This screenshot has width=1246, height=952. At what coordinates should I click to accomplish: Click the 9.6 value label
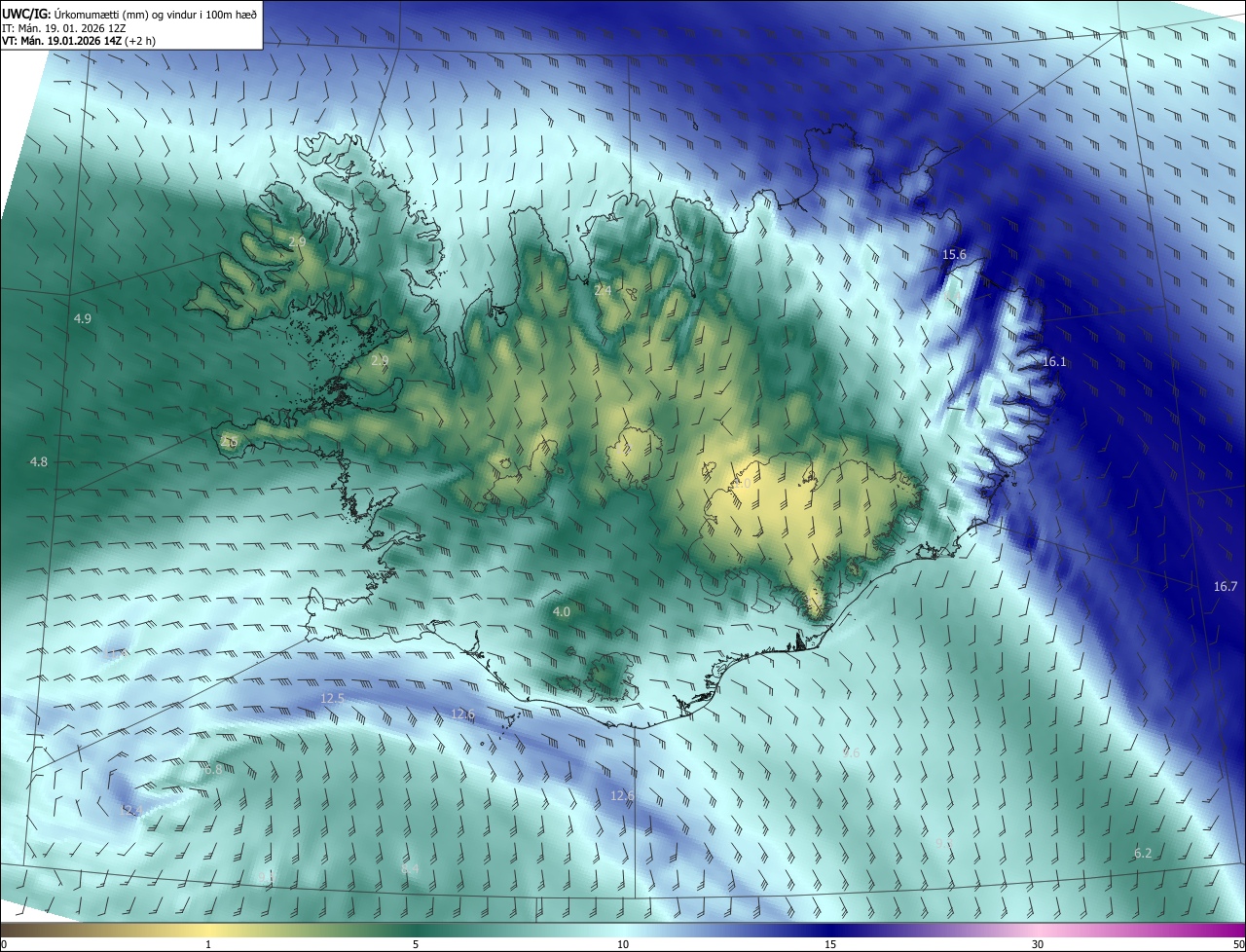coord(852,752)
